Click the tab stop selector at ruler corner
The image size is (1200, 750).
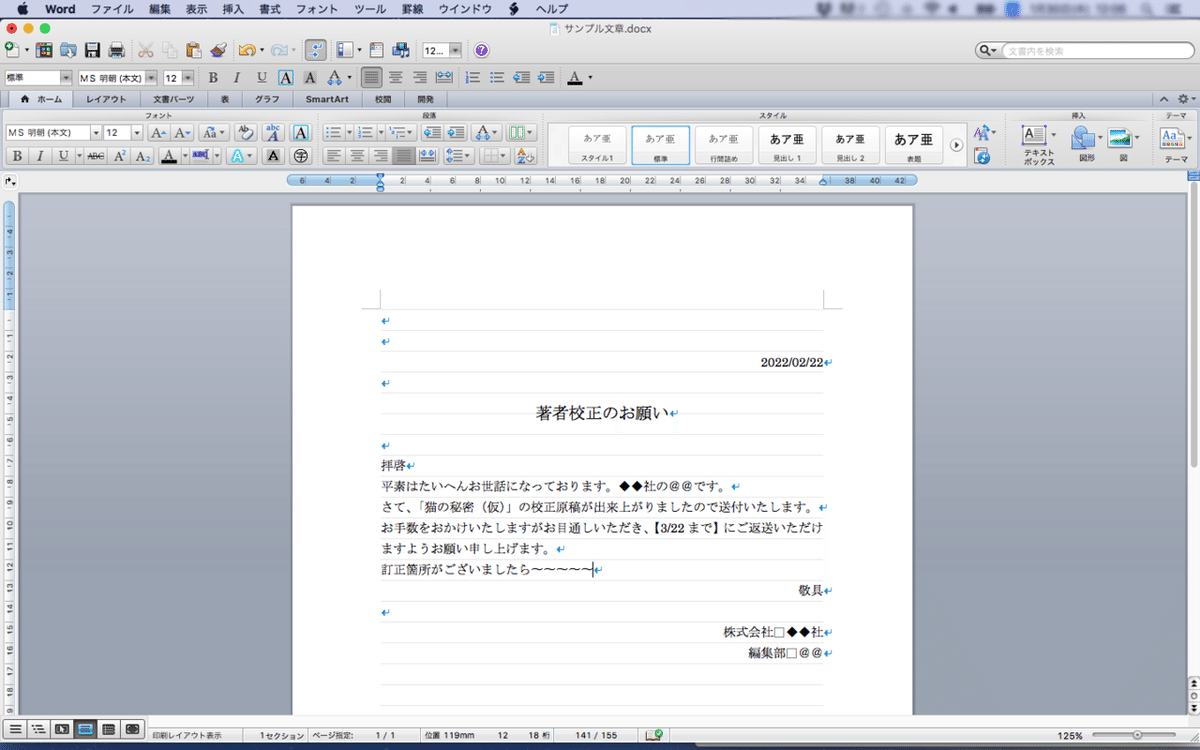[10, 181]
